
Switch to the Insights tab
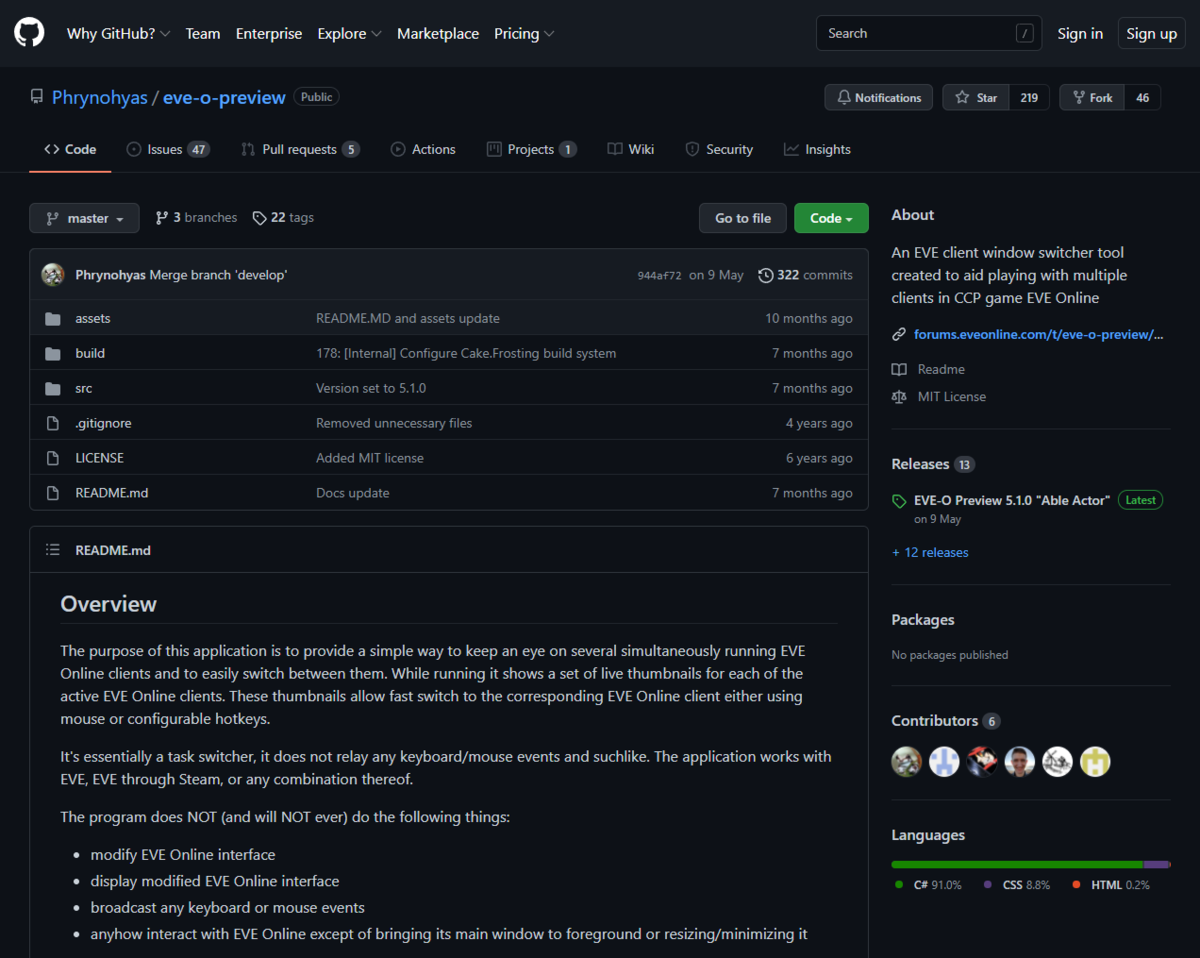[x=817, y=149]
